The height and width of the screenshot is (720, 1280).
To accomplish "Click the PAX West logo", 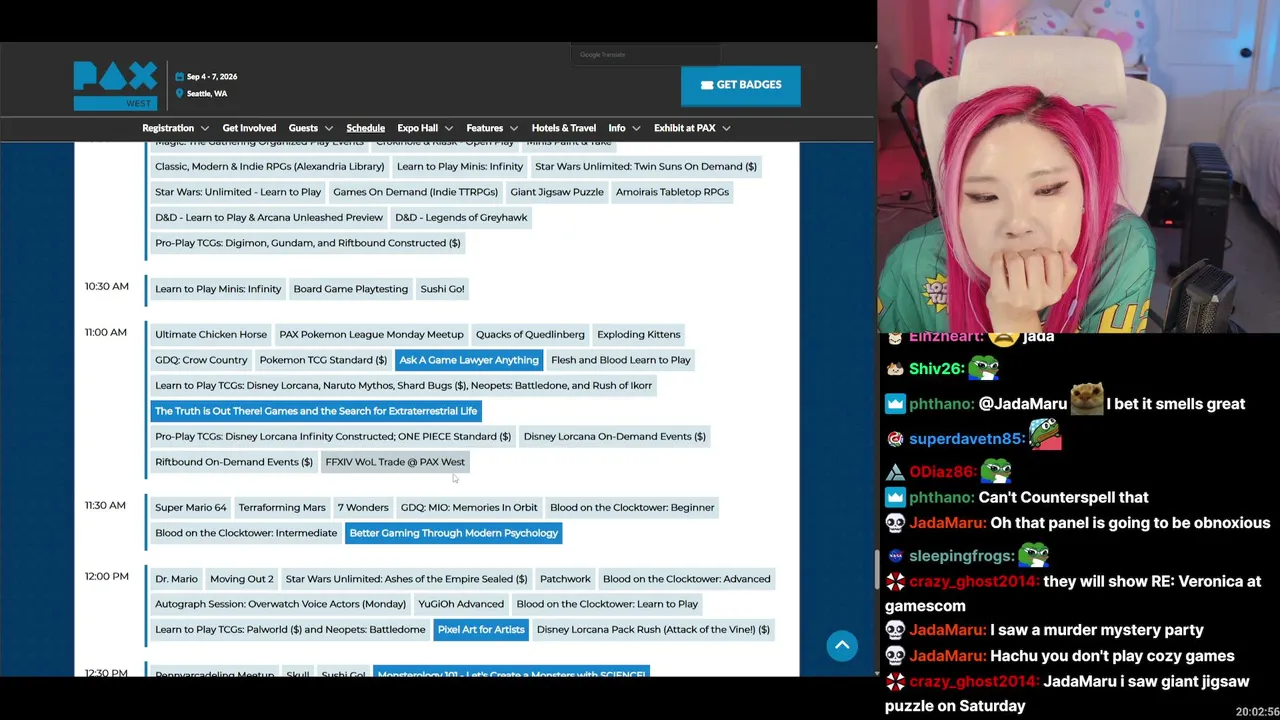I will pyautogui.click(x=115, y=86).
